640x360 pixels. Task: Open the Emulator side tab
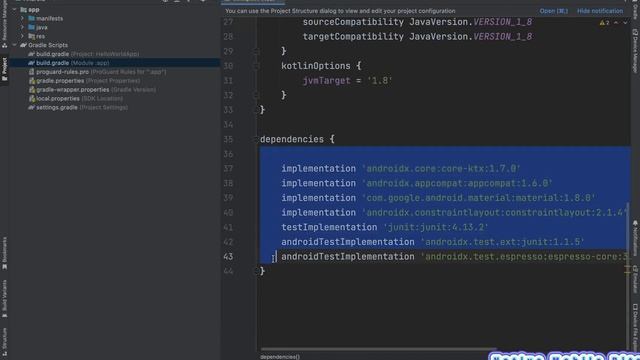tap(635, 279)
